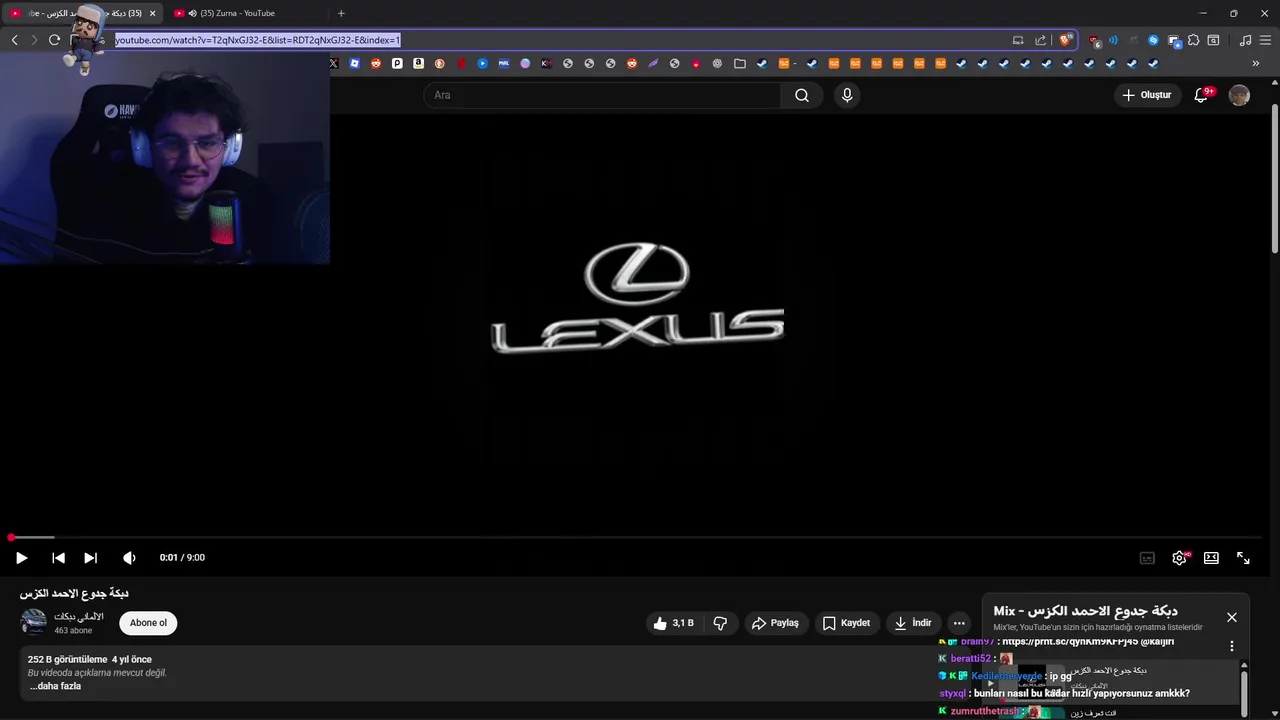Image resolution: width=1280 pixels, height=720 pixels.
Task: Like the video showing 3,1 B
Action: click(x=674, y=623)
